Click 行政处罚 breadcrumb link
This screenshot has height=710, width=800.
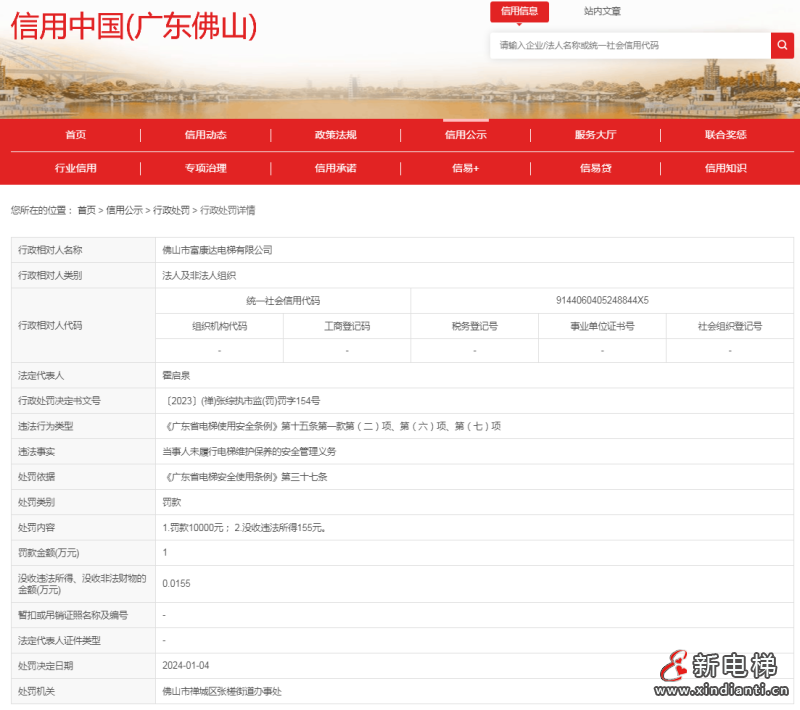(170, 210)
